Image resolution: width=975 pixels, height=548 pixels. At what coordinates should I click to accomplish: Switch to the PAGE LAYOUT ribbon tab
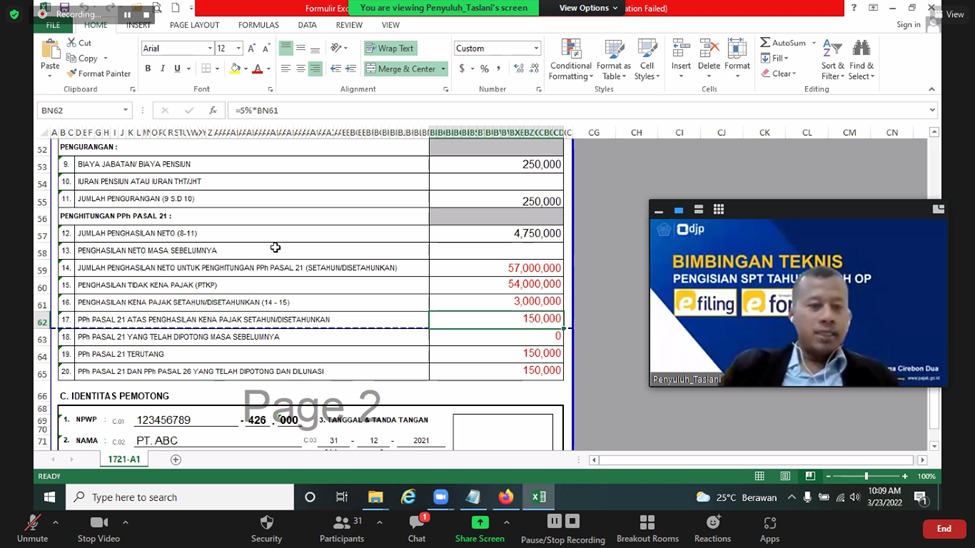coord(194,25)
